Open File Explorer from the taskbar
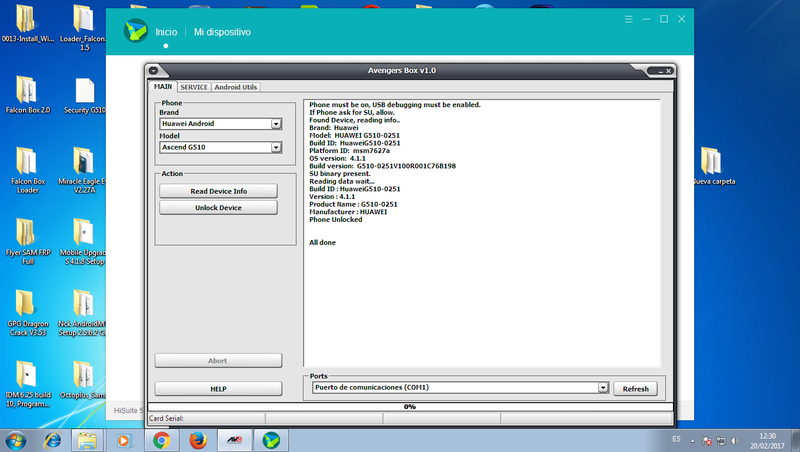Image resolution: width=800 pixels, height=452 pixels. [x=87, y=440]
